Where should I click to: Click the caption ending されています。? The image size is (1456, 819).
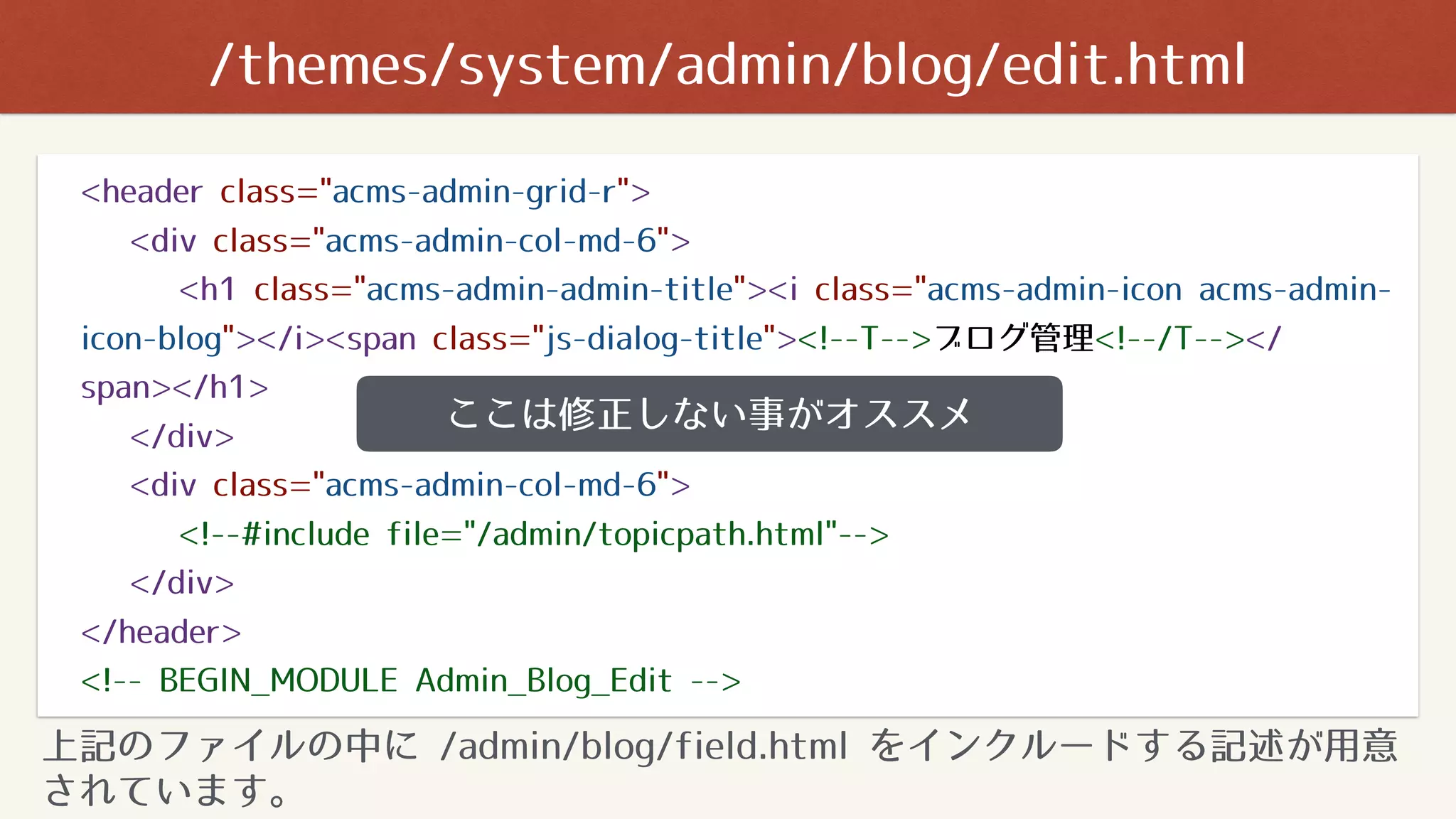point(166,791)
